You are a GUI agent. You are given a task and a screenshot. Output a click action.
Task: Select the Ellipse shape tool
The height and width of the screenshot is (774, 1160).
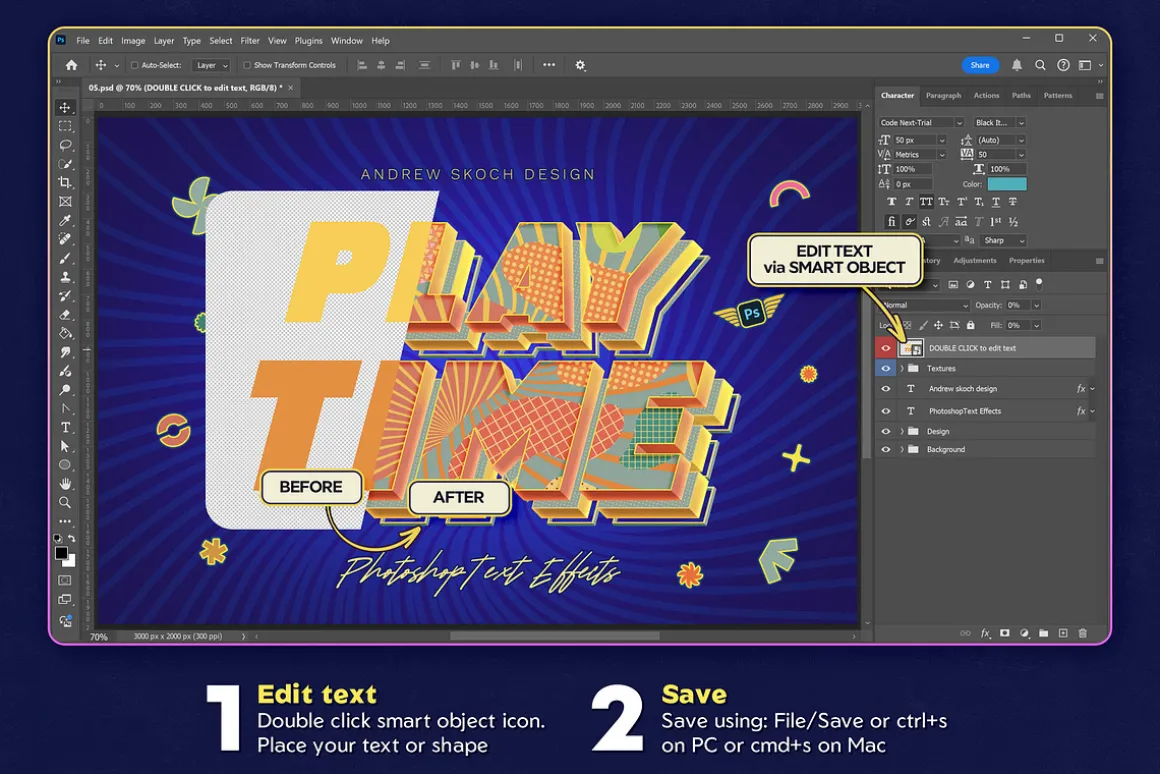65,465
